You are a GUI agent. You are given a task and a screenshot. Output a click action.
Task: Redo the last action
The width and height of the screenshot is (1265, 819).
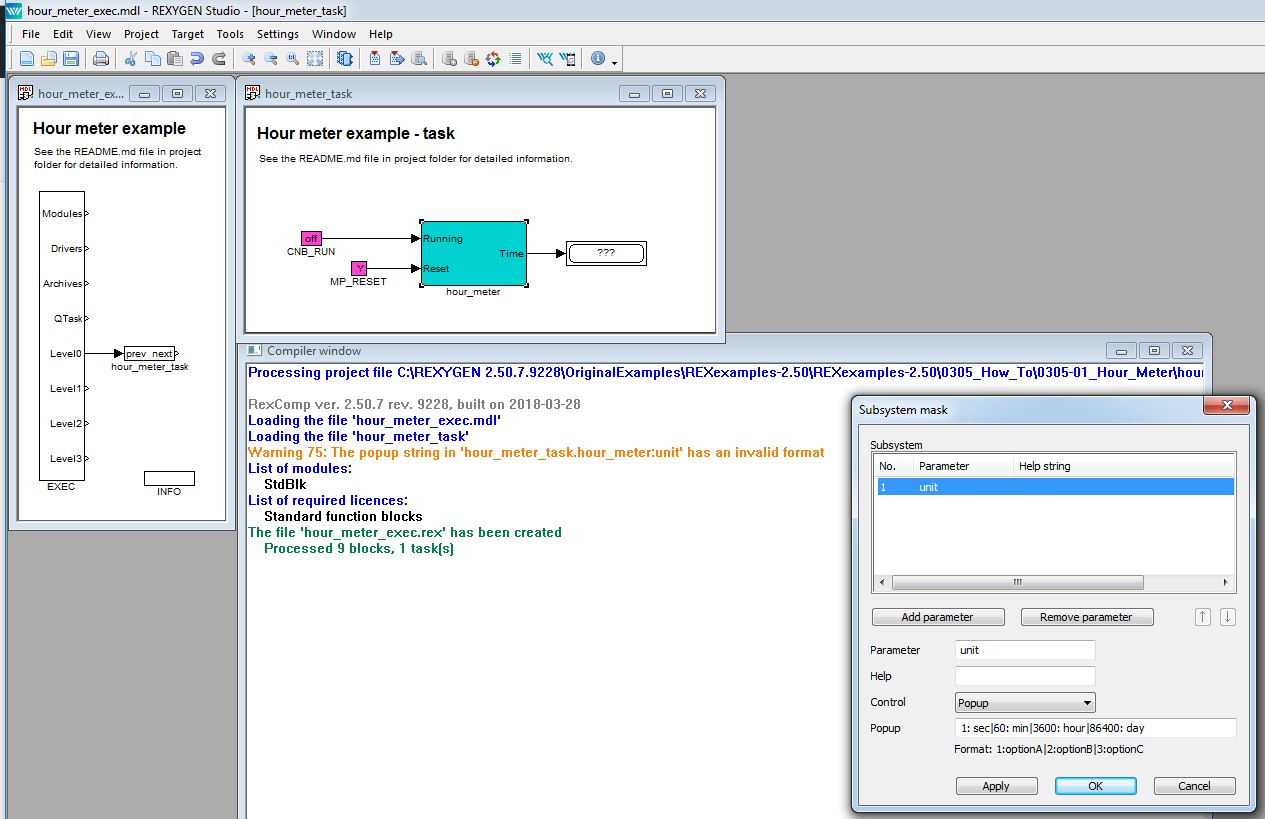[218, 59]
